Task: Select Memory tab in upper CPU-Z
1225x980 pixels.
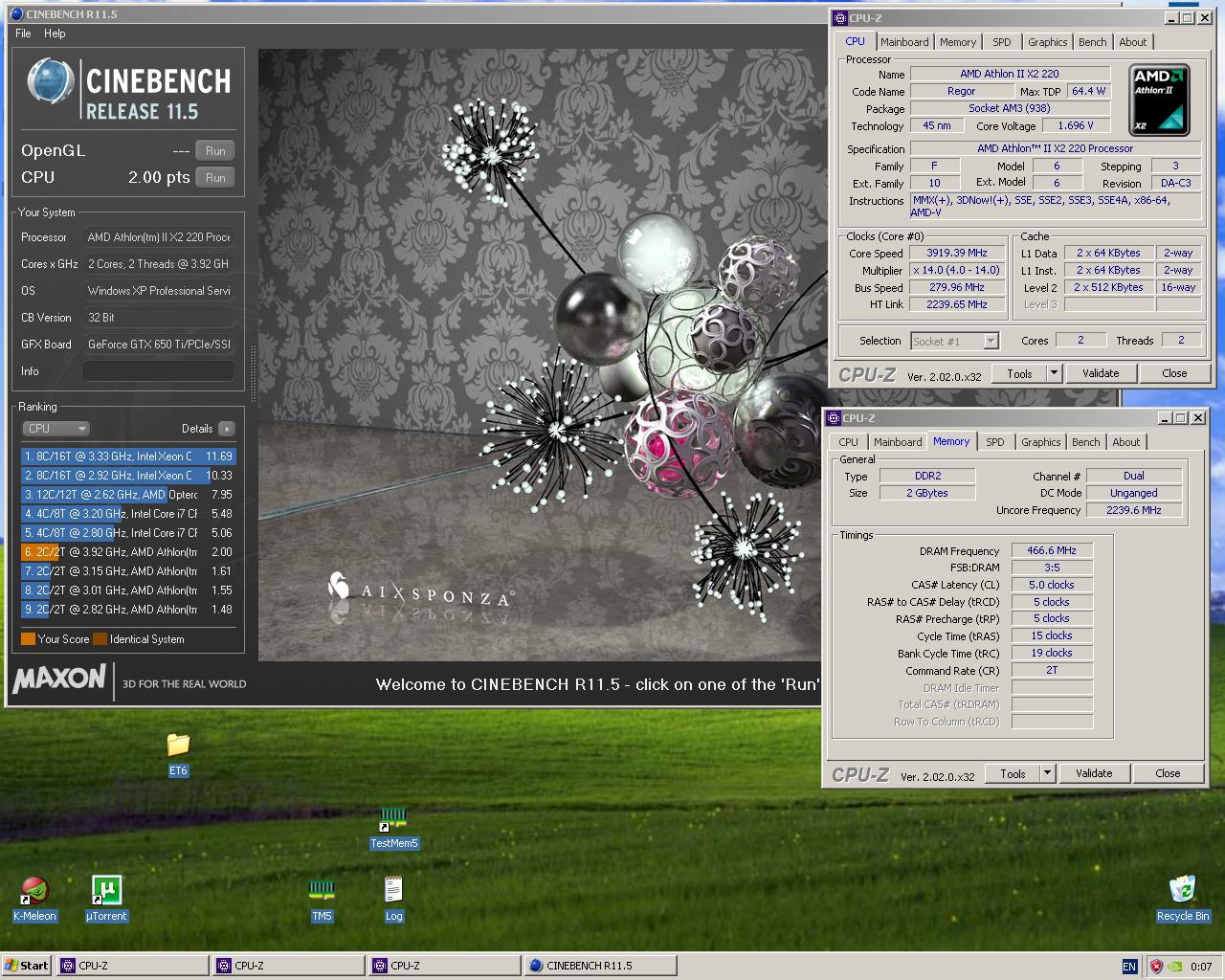Action: [x=958, y=42]
